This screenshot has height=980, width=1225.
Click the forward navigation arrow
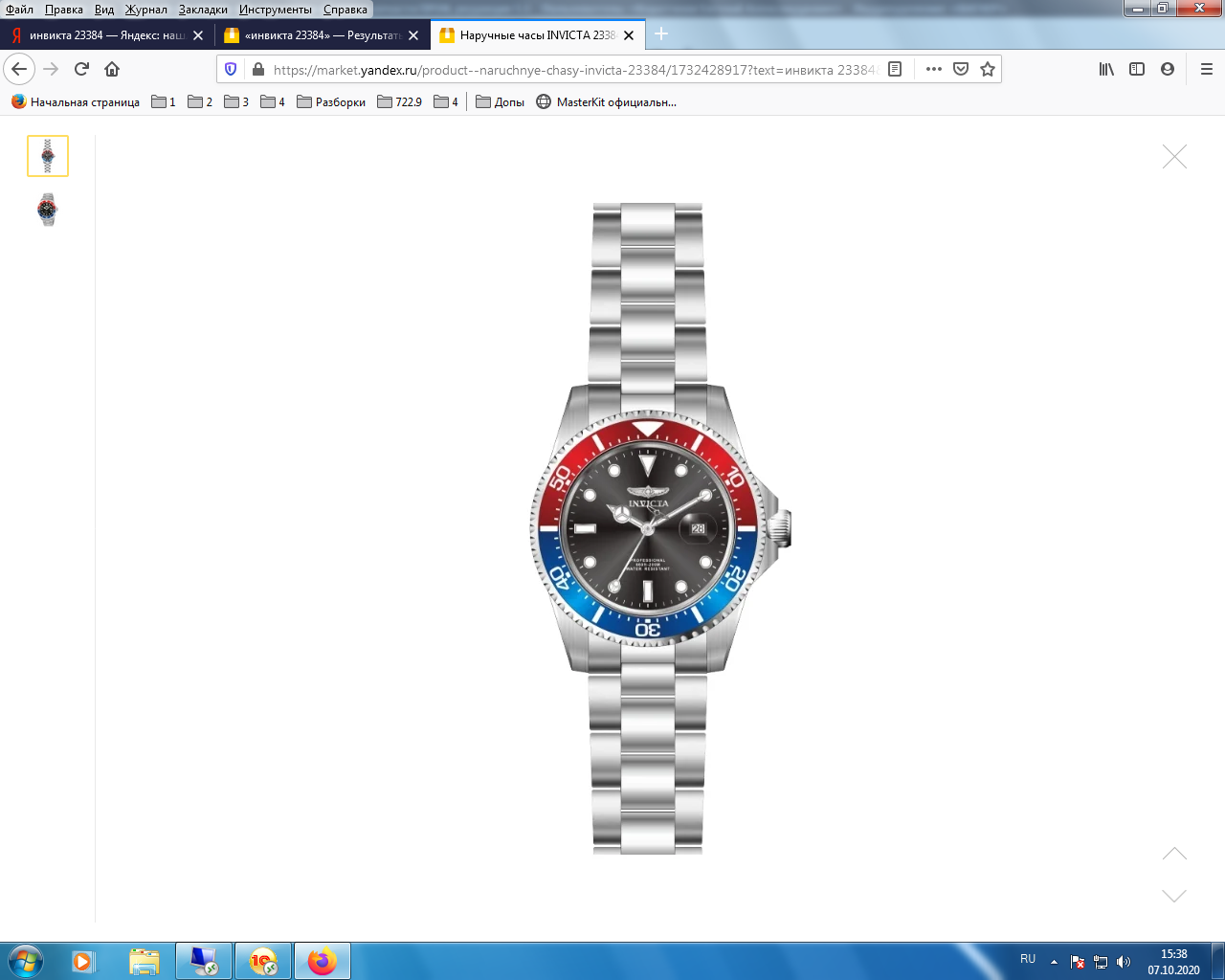pyautogui.click(x=51, y=69)
